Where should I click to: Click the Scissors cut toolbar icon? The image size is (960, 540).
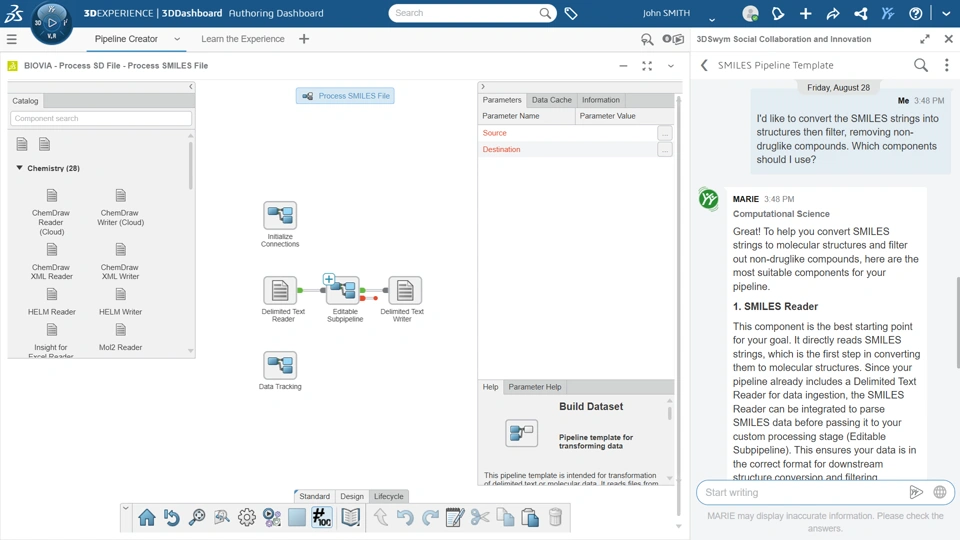click(480, 517)
